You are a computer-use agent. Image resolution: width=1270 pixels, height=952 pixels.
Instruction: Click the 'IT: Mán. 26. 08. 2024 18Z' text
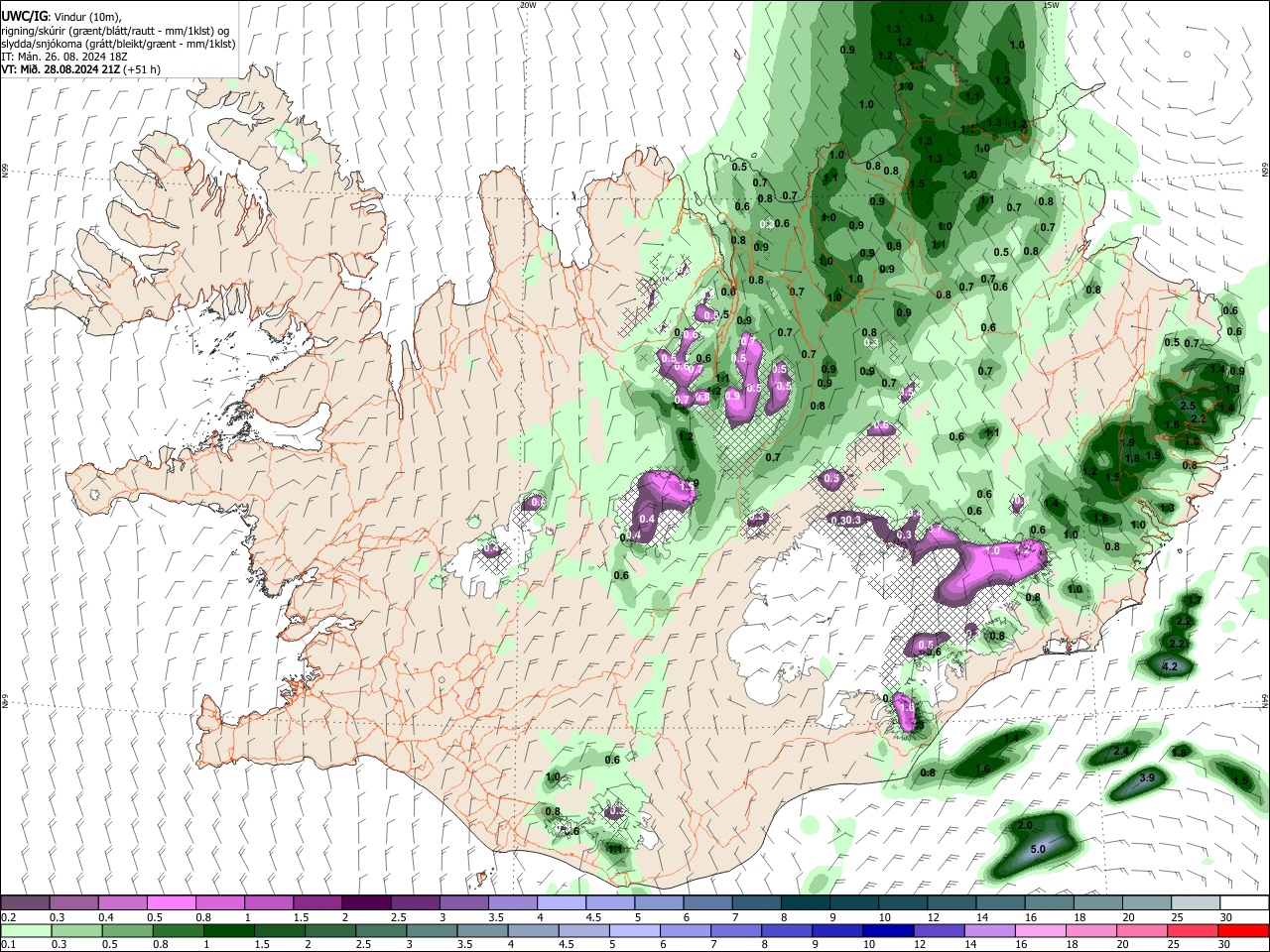(x=64, y=57)
